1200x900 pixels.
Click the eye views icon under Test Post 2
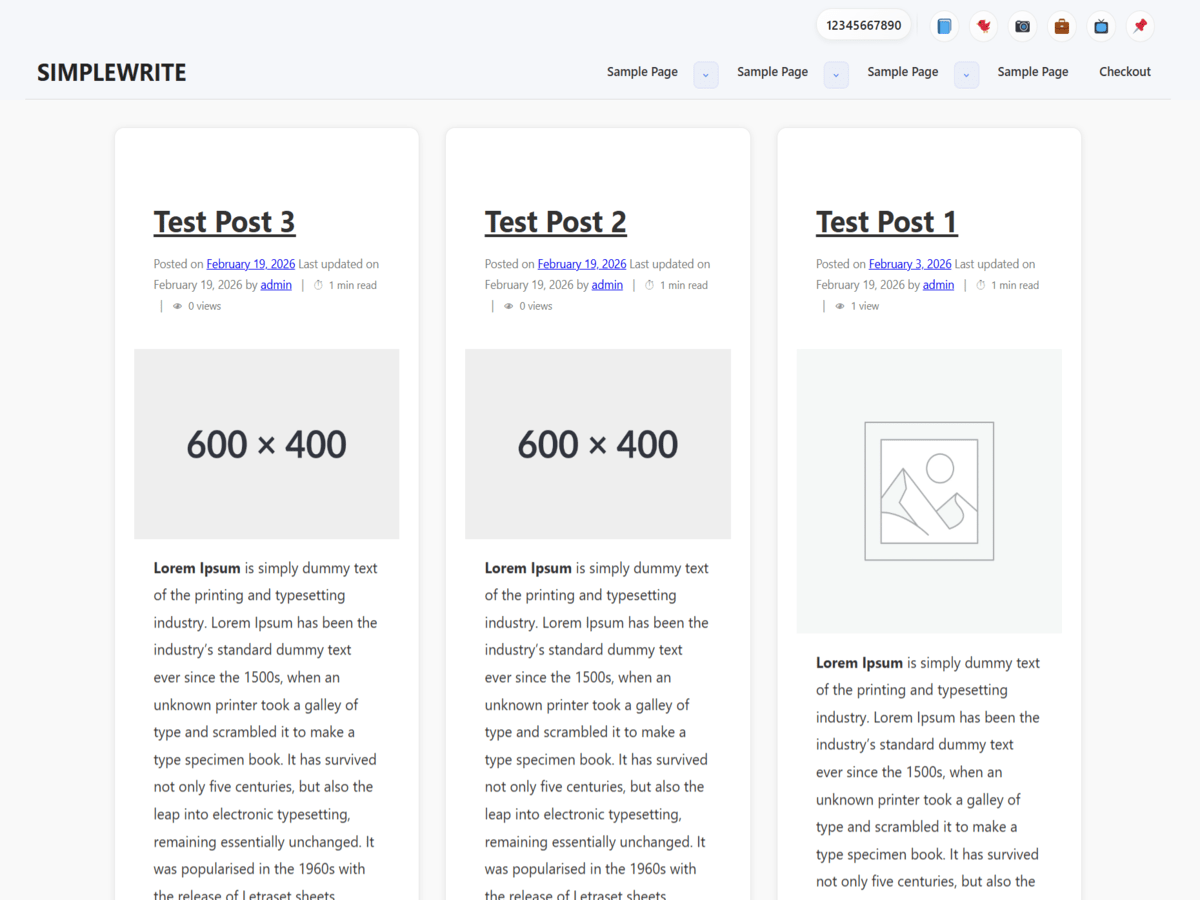coord(509,306)
